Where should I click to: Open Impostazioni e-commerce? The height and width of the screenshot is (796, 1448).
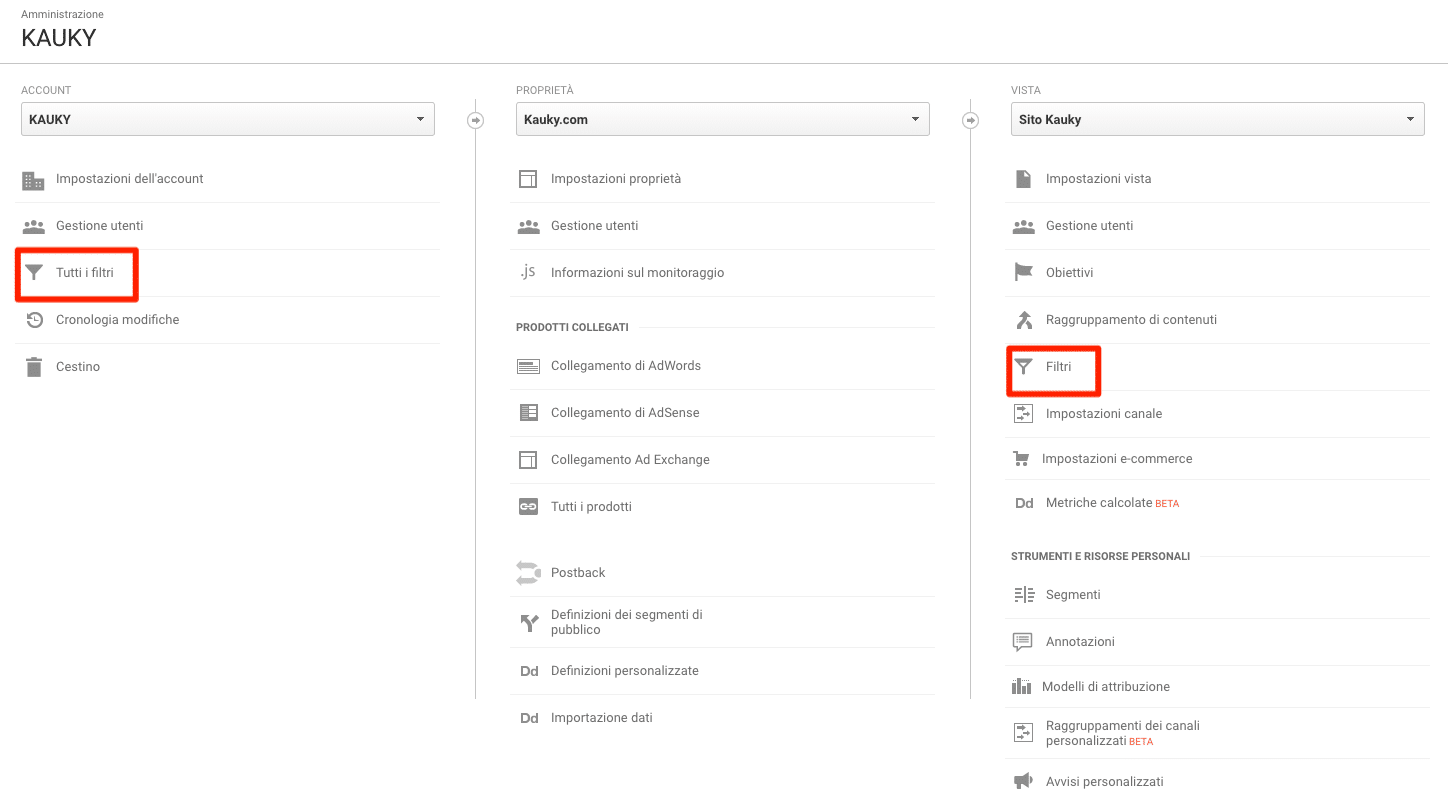(x=1117, y=459)
